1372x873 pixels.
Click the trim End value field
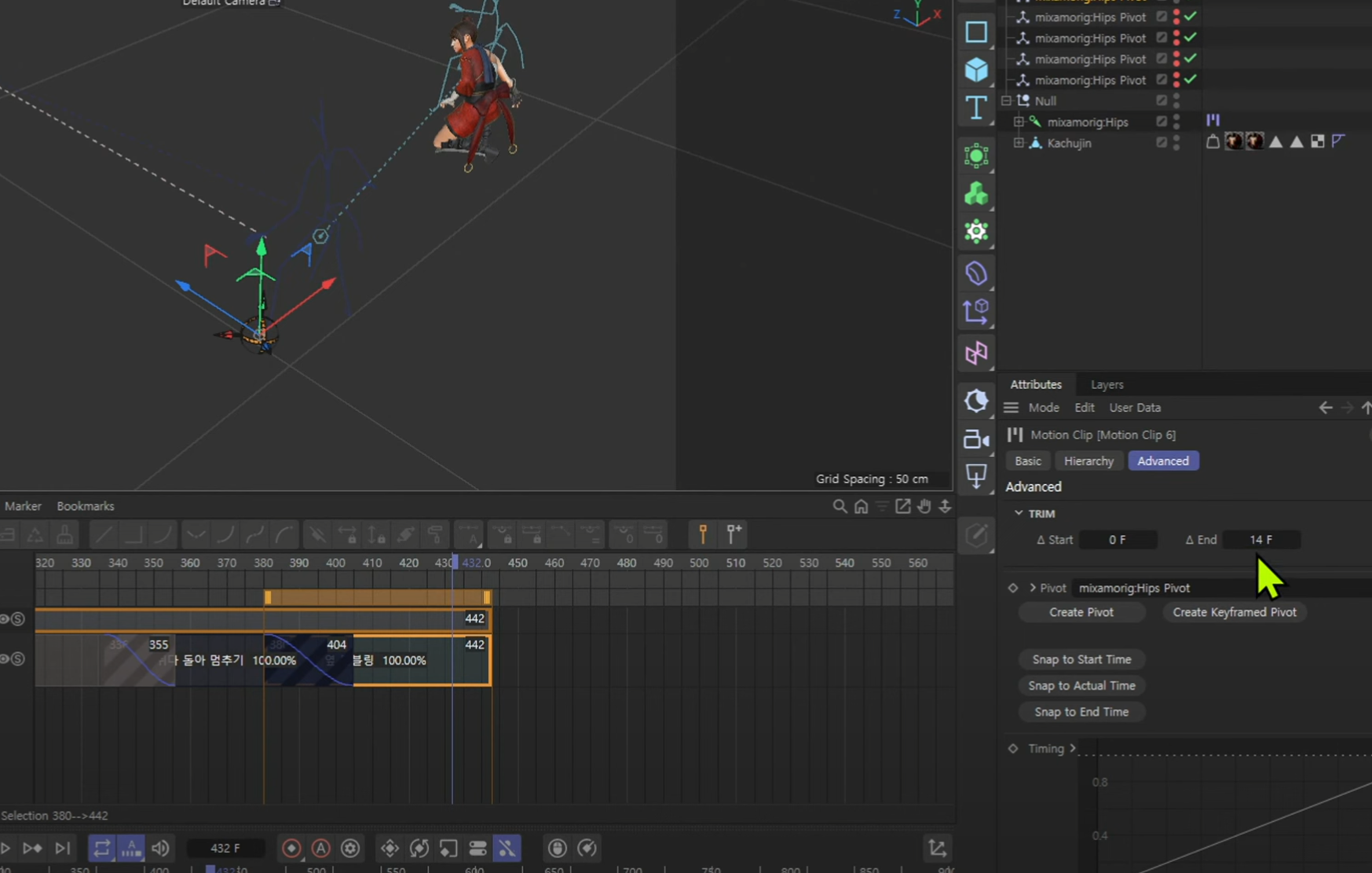[x=1260, y=540]
